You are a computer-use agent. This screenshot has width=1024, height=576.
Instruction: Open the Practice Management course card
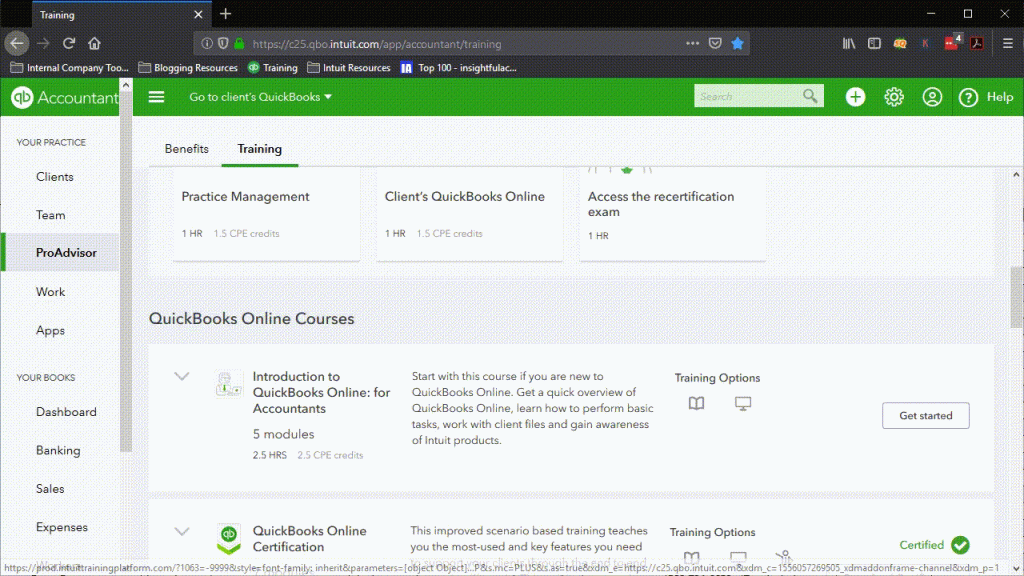(x=266, y=214)
